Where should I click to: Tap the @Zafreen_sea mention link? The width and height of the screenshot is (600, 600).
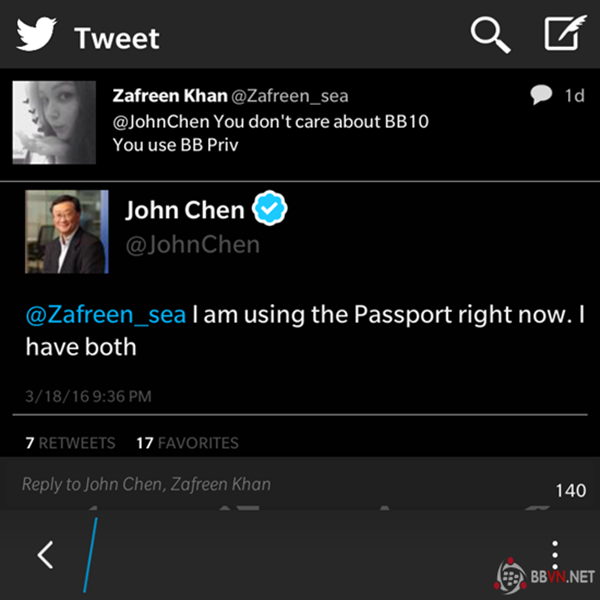tap(106, 315)
